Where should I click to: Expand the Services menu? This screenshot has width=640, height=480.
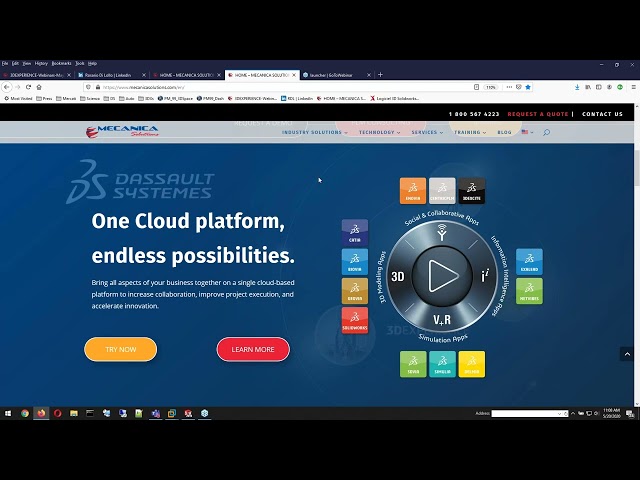click(x=427, y=132)
